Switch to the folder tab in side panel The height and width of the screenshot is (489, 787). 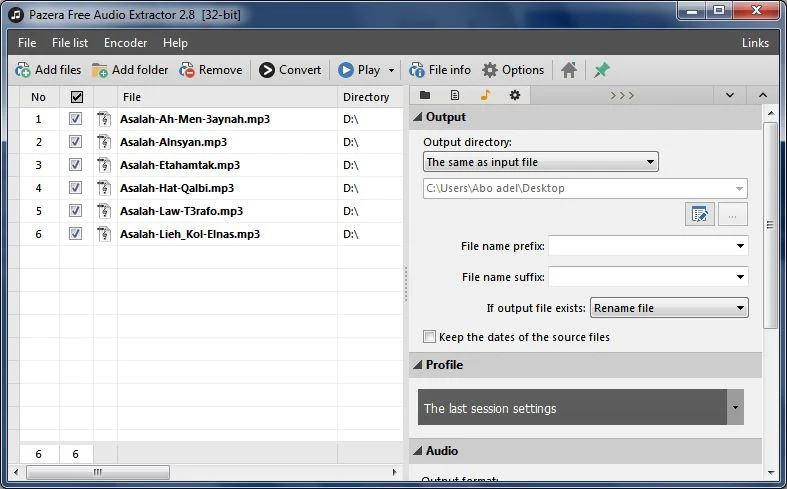pos(425,95)
